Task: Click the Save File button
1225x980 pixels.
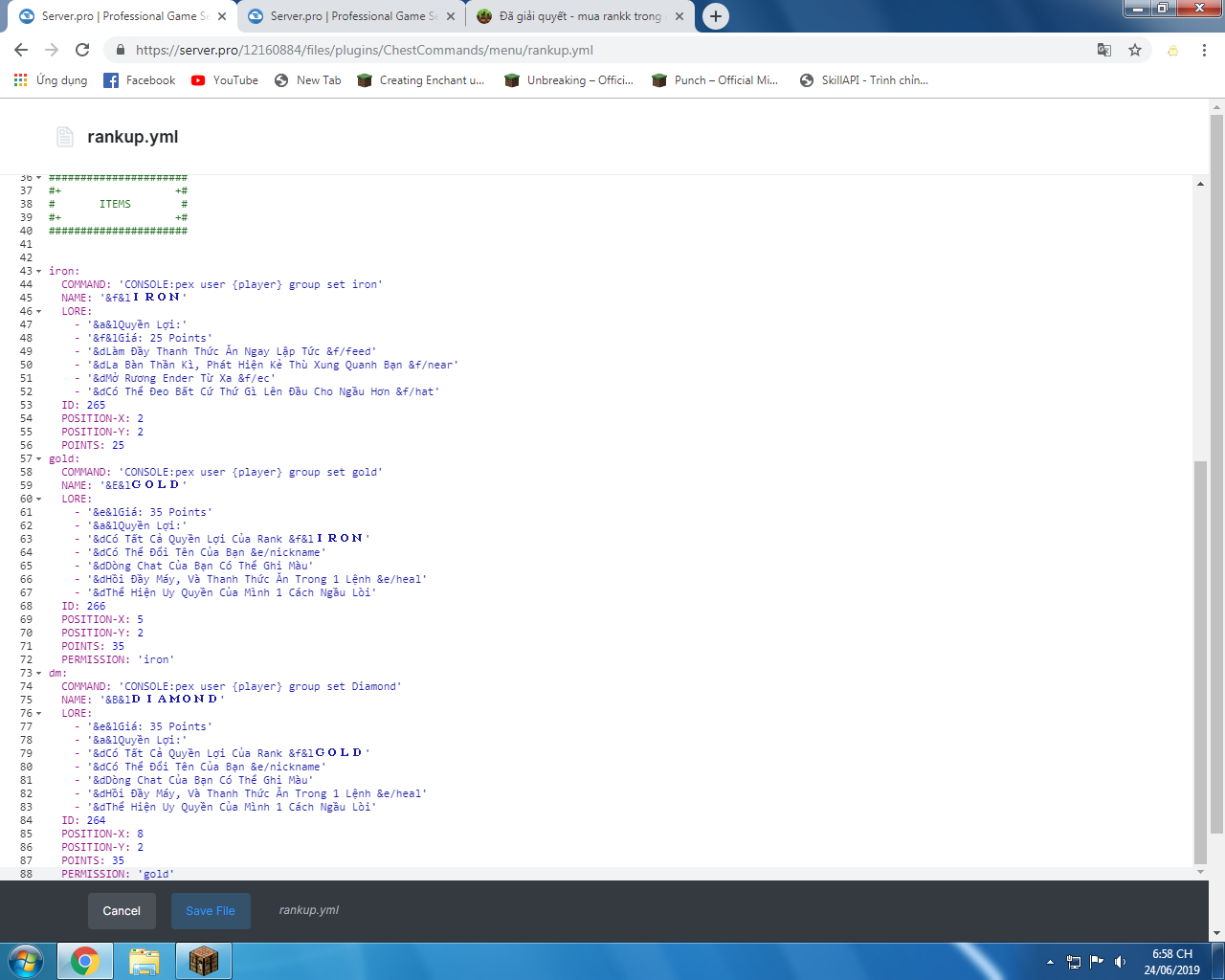Action: (211, 911)
